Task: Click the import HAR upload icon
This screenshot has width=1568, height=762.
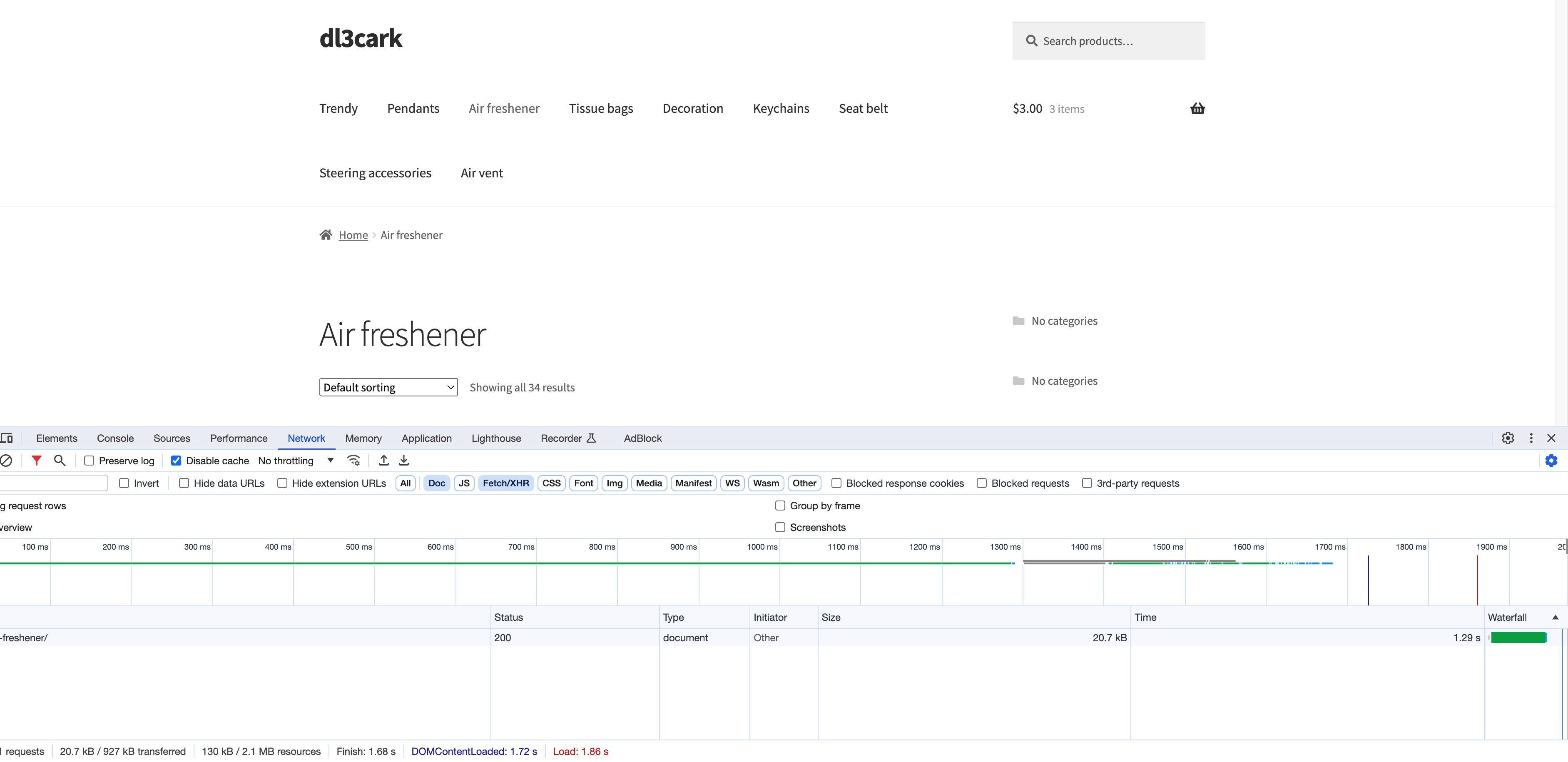Action: click(x=383, y=461)
